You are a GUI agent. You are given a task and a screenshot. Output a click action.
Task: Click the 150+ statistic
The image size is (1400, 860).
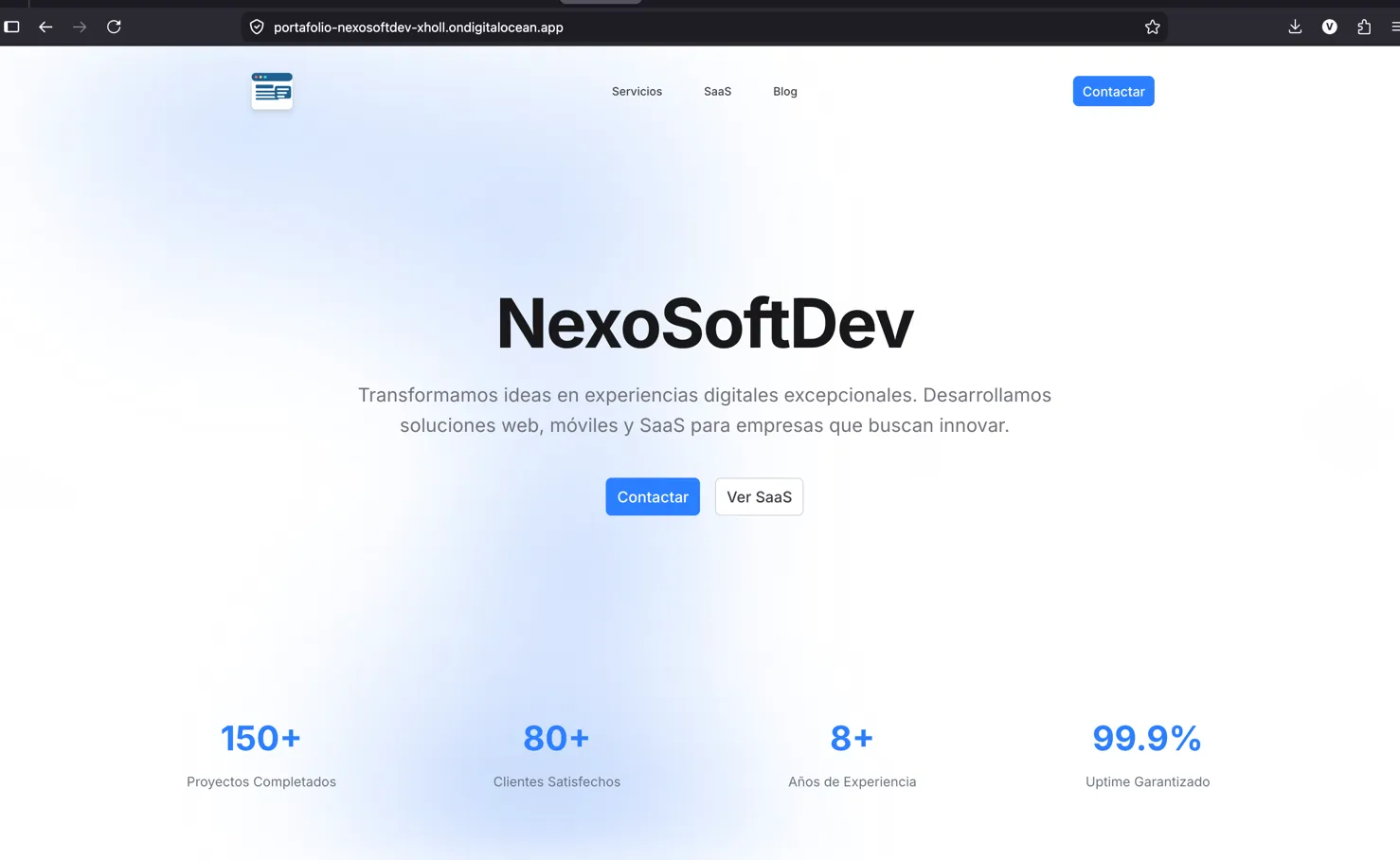[x=261, y=738]
